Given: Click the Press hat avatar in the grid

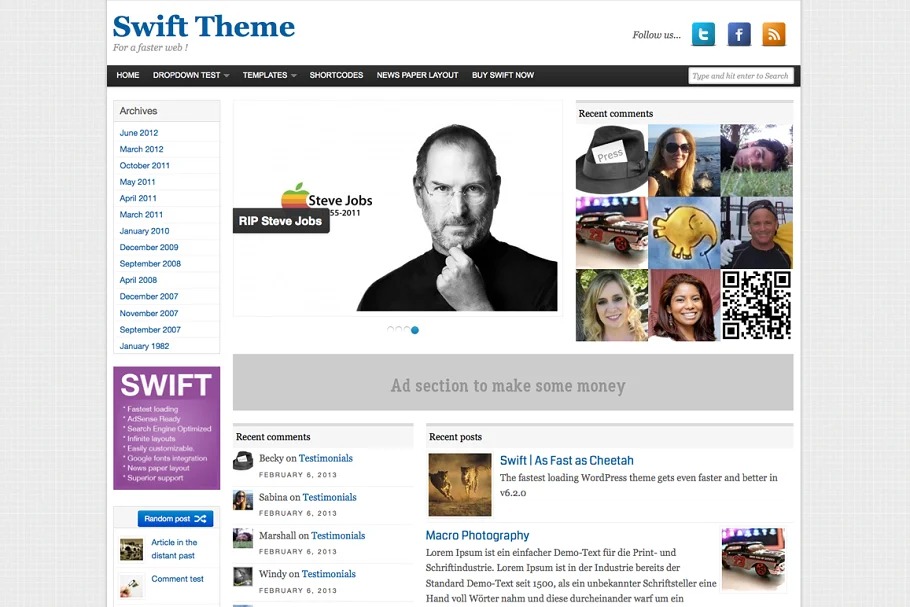Looking at the screenshot, I should [612, 160].
